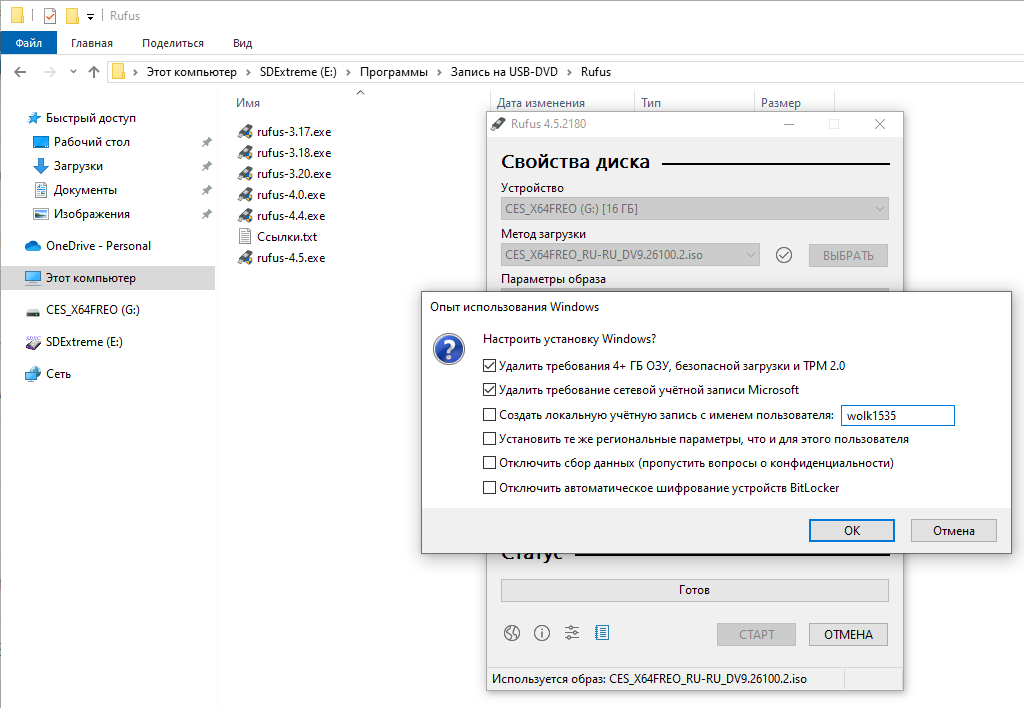Select Этот компьютер in navigation pane
The width and height of the screenshot is (1024, 708).
tap(108, 278)
